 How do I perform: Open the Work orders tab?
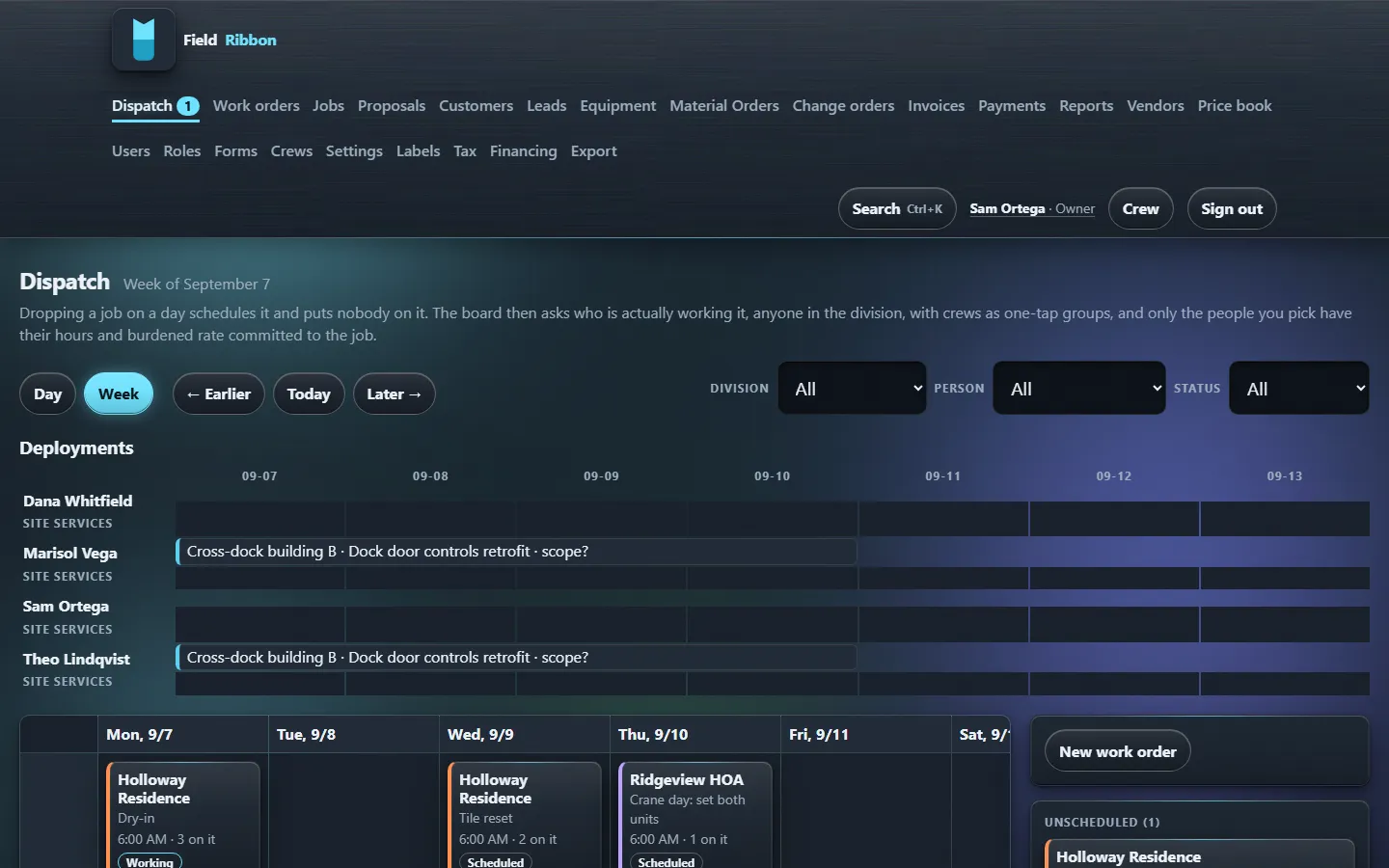tap(256, 106)
